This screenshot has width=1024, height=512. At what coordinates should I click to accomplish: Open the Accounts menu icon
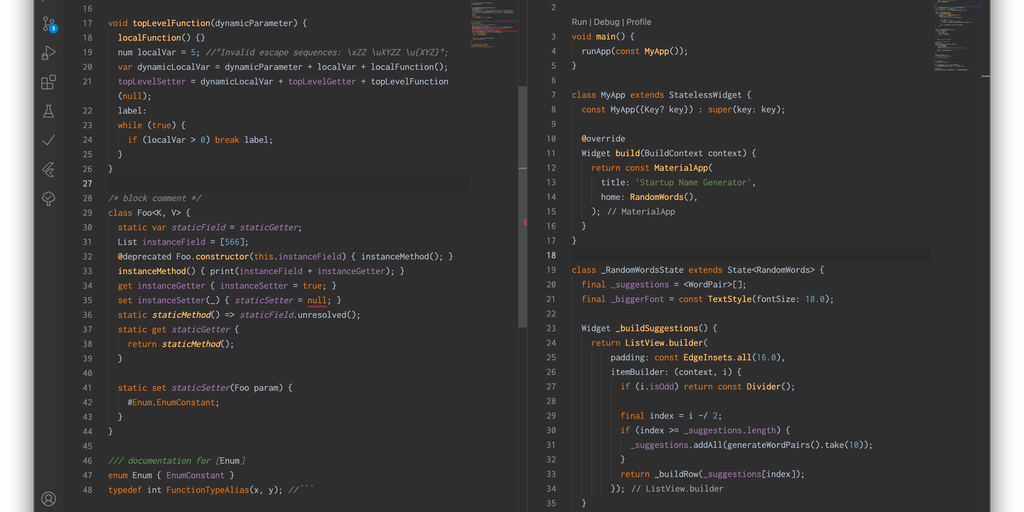pyautogui.click(x=48, y=498)
